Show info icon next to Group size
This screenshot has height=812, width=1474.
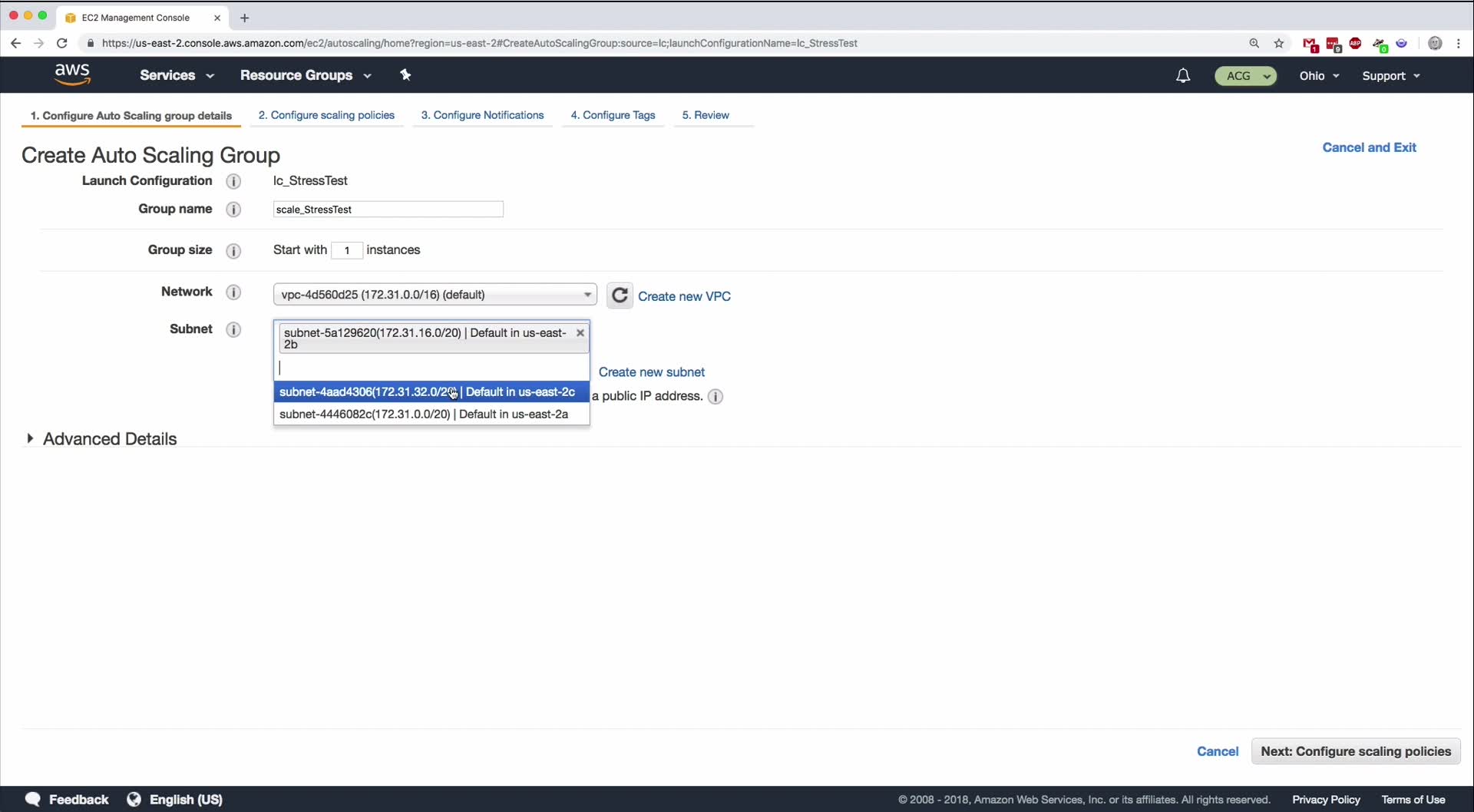234,251
